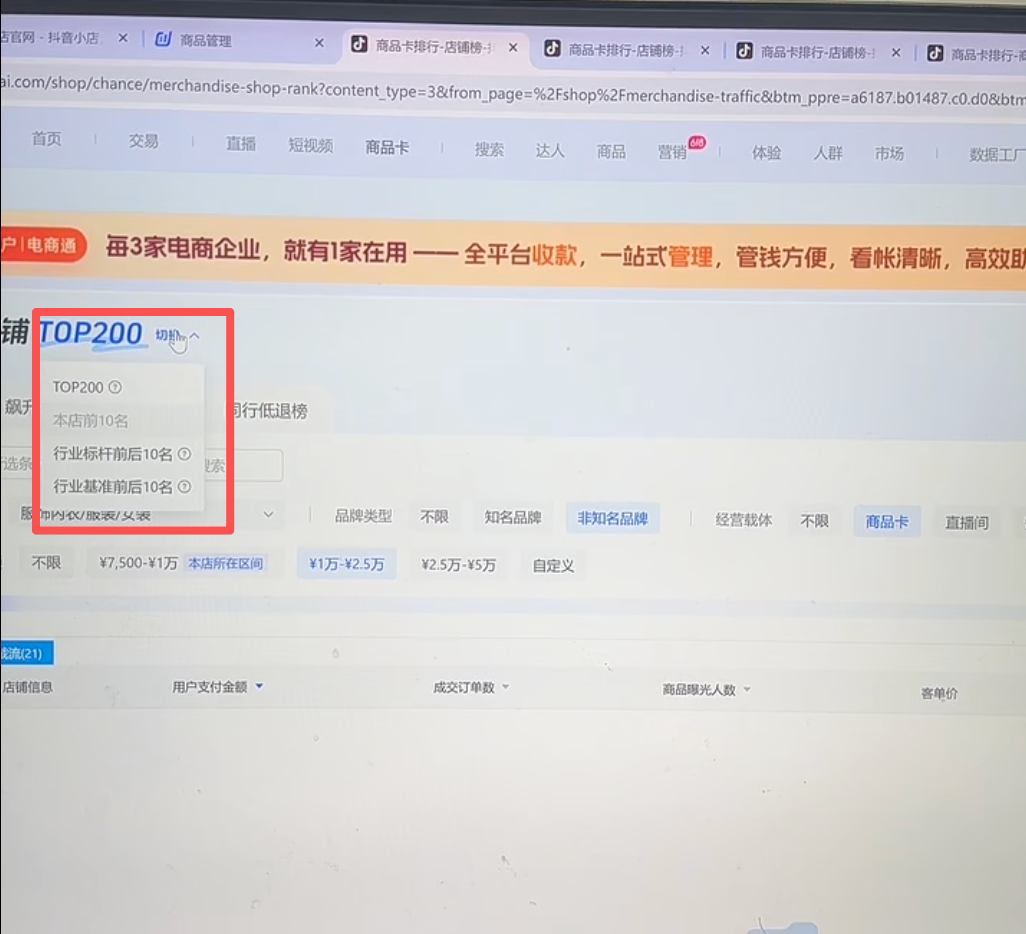Sort table by 成交订单数 arrow
1026x934 pixels.
pos(505,687)
